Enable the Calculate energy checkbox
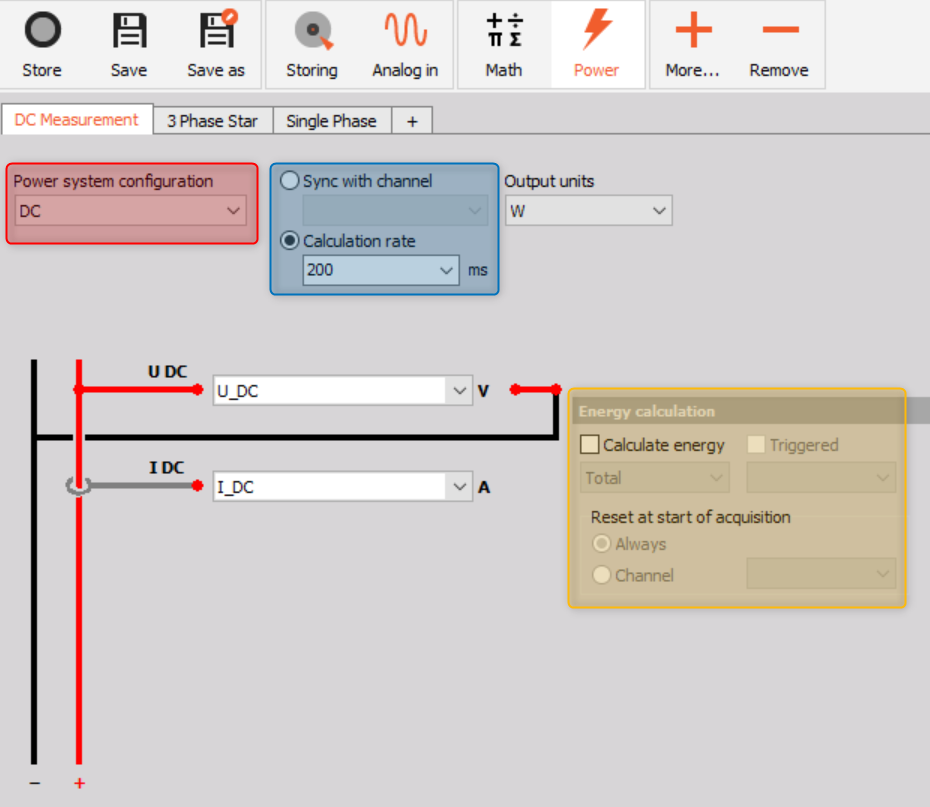Image resolution: width=930 pixels, height=807 pixels. (x=590, y=445)
